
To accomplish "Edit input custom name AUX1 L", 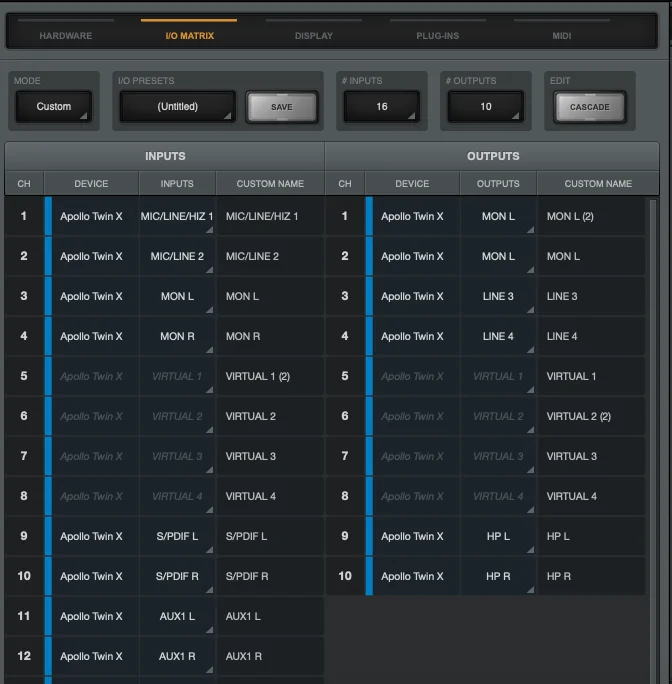I will pos(271,616).
